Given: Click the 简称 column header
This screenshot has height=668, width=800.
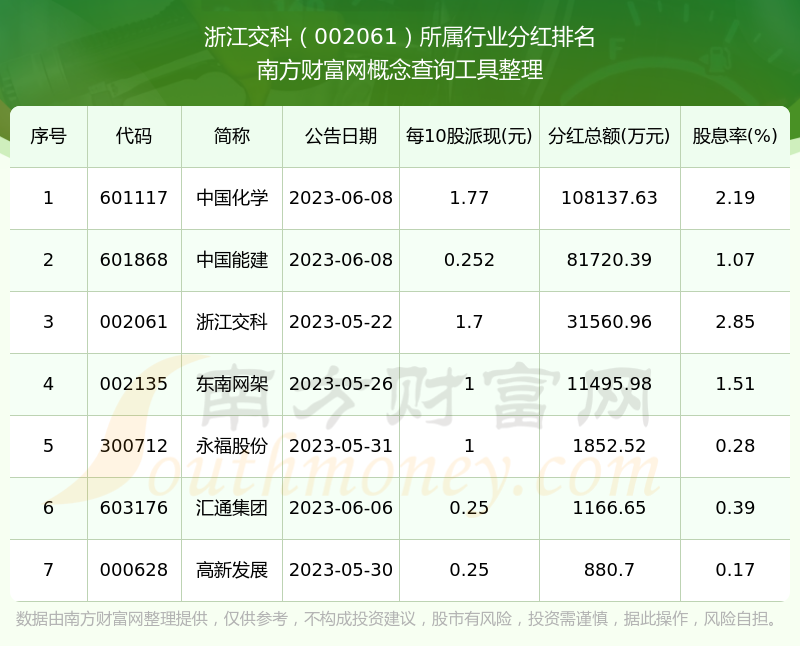Looking at the screenshot, I should click(232, 136).
